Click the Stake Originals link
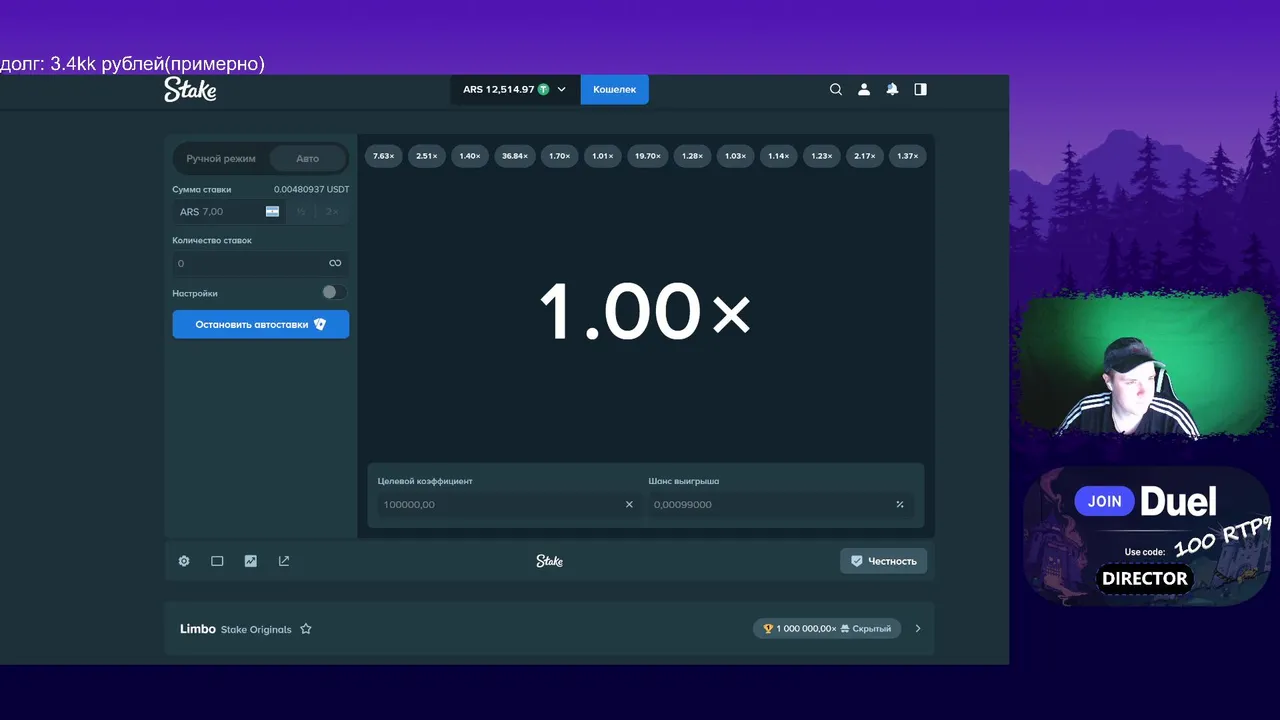Viewport: 1280px width, 720px height. [256, 630]
